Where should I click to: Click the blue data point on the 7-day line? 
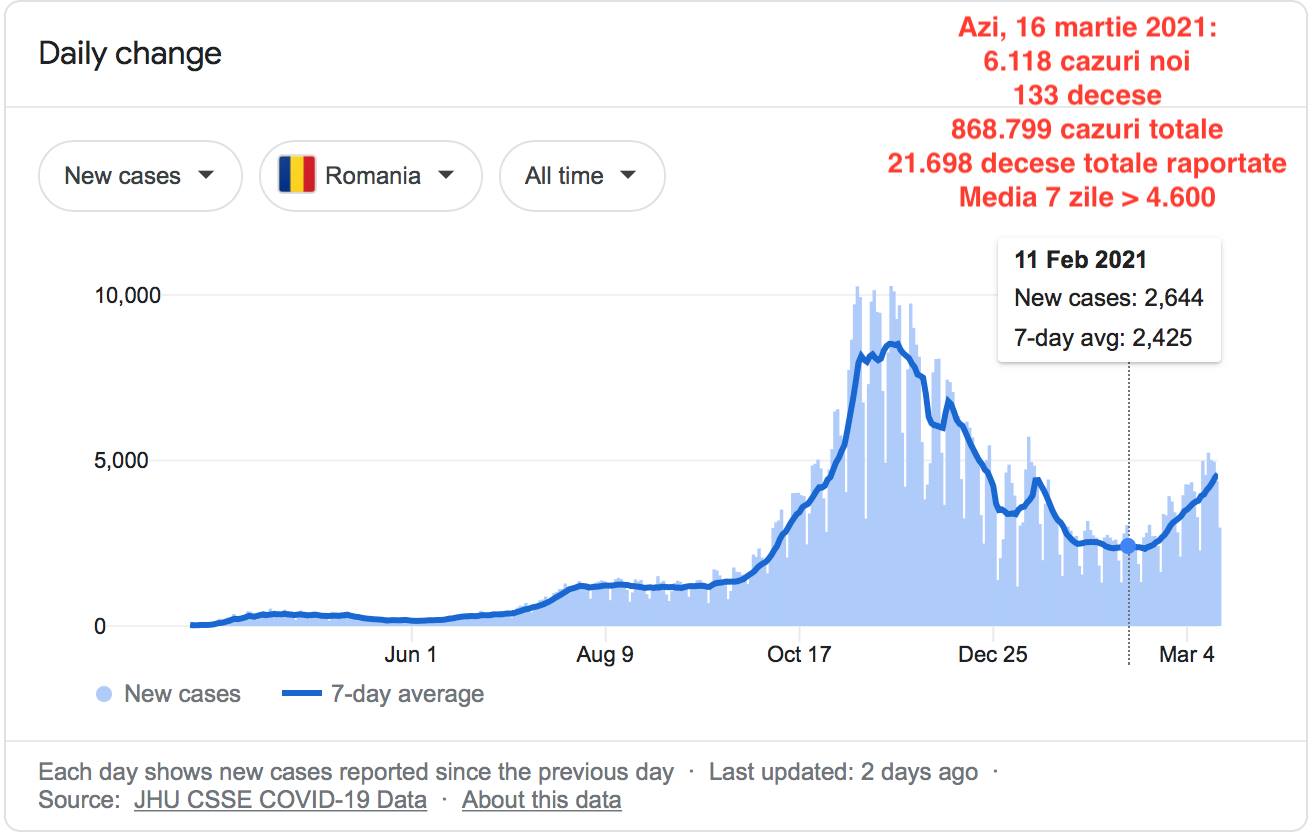point(1128,546)
